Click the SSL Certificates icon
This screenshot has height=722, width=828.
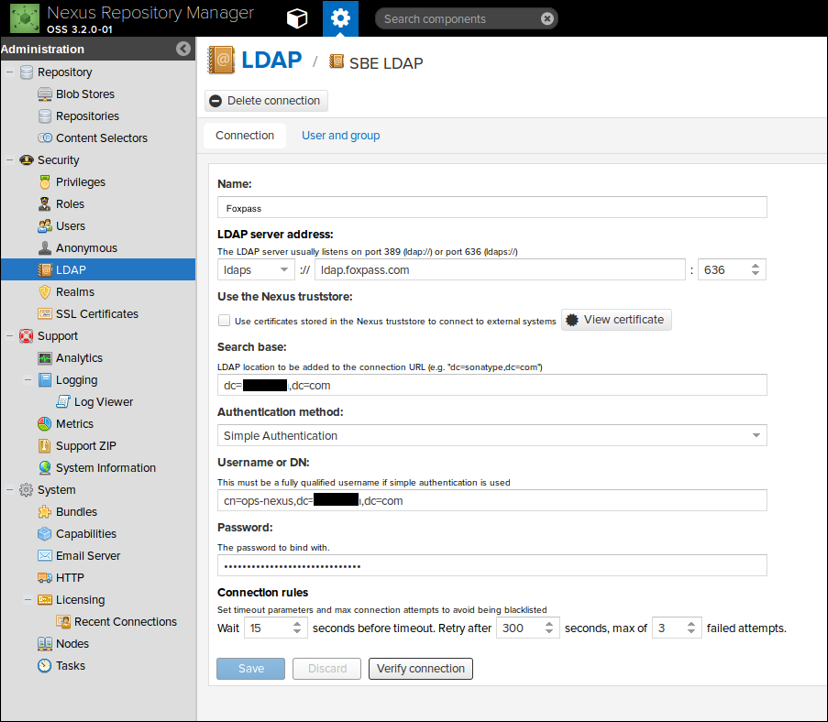(45, 314)
